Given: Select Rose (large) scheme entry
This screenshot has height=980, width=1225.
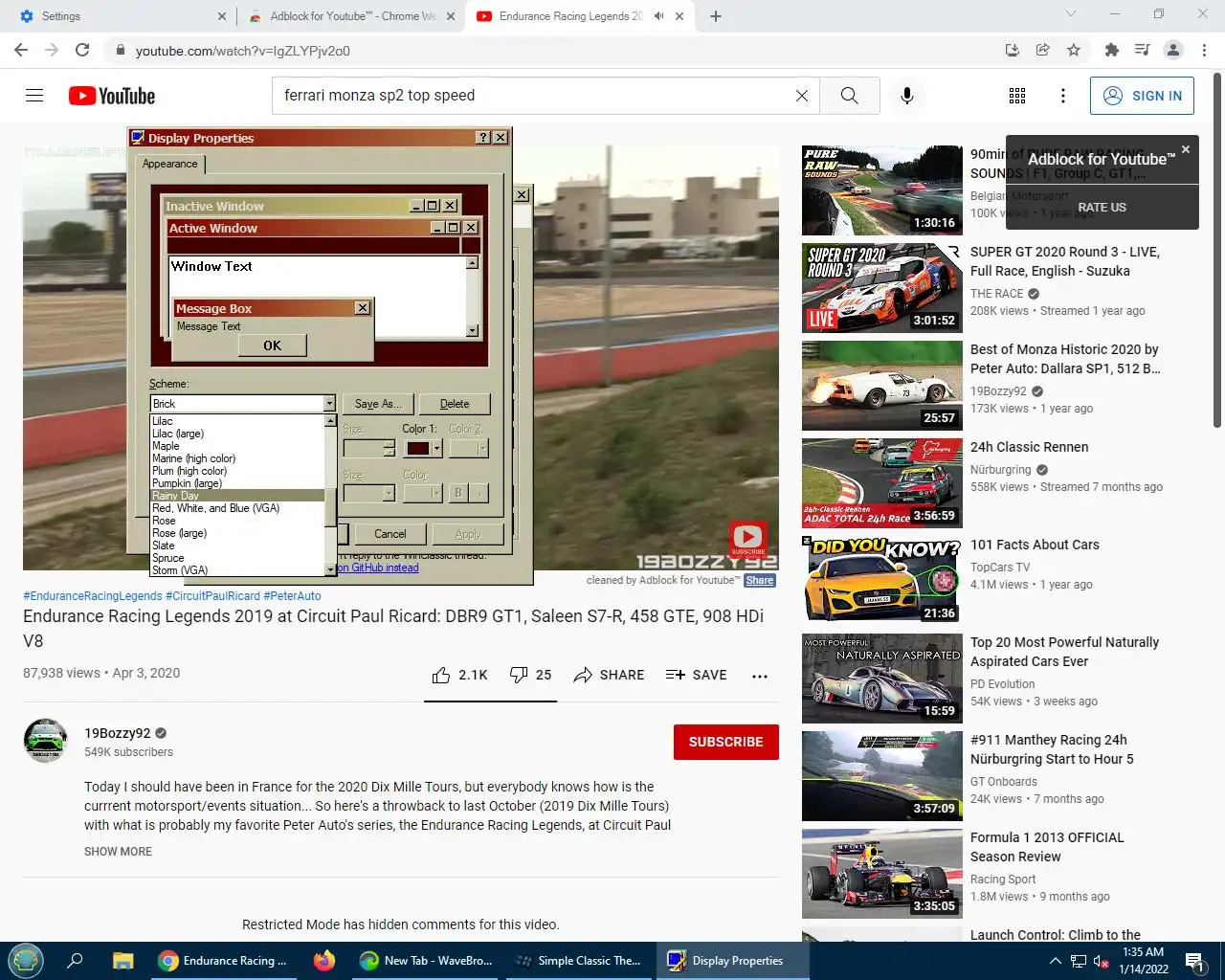Looking at the screenshot, I should tap(237, 533).
